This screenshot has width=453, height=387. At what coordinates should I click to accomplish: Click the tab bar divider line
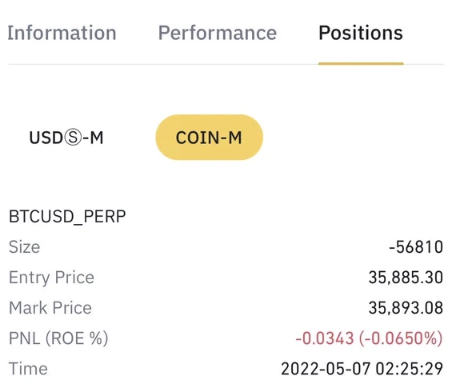226,64
